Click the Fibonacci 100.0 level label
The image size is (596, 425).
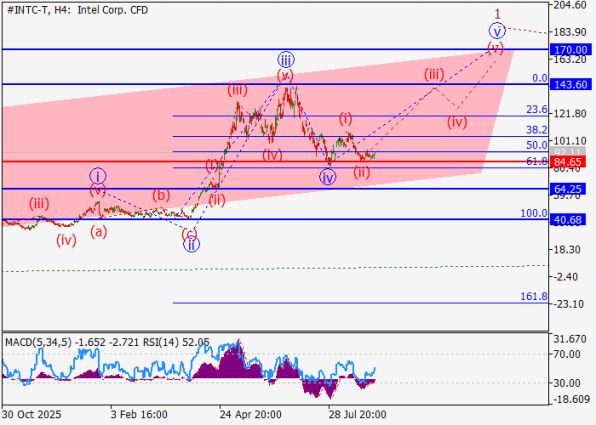[x=534, y=214]
